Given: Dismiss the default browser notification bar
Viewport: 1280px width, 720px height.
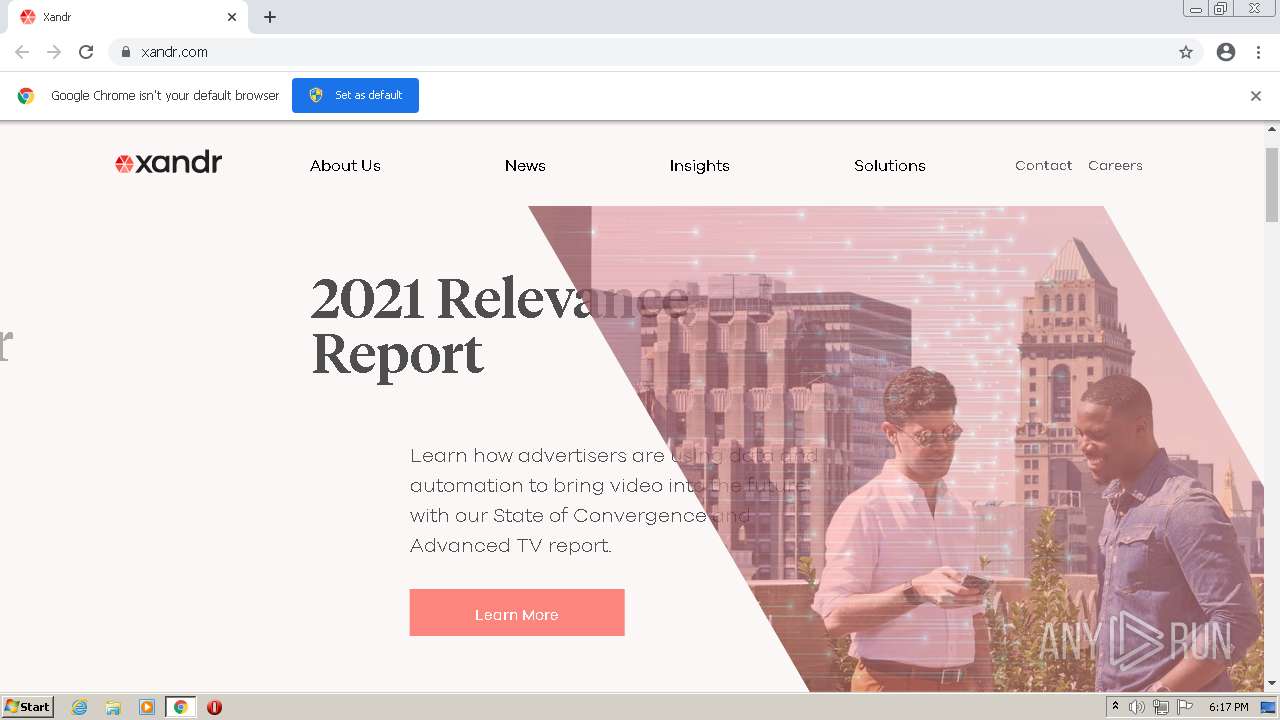Looking at the screenshot, I should pos(1256,96).
